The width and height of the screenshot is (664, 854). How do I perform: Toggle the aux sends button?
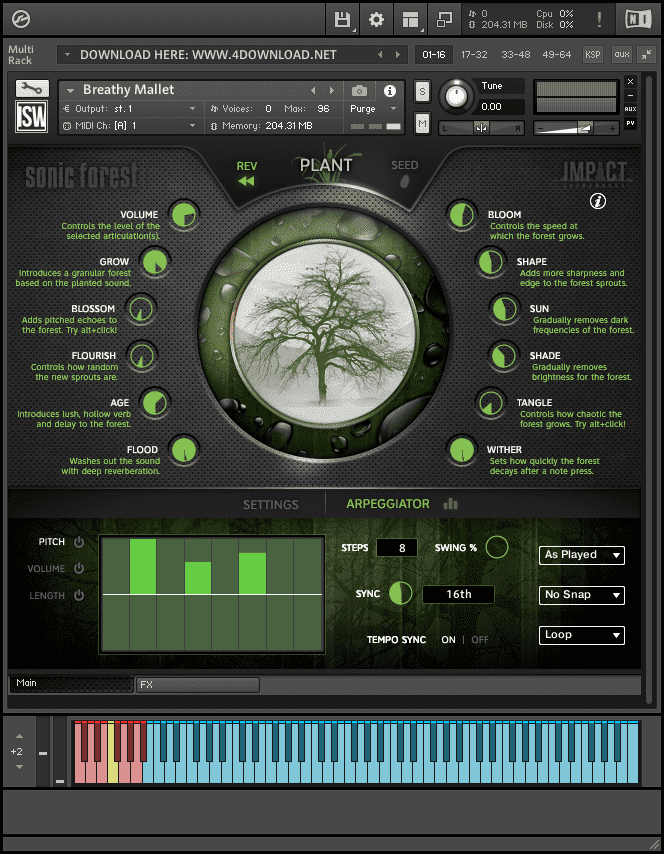pos(622,54)
